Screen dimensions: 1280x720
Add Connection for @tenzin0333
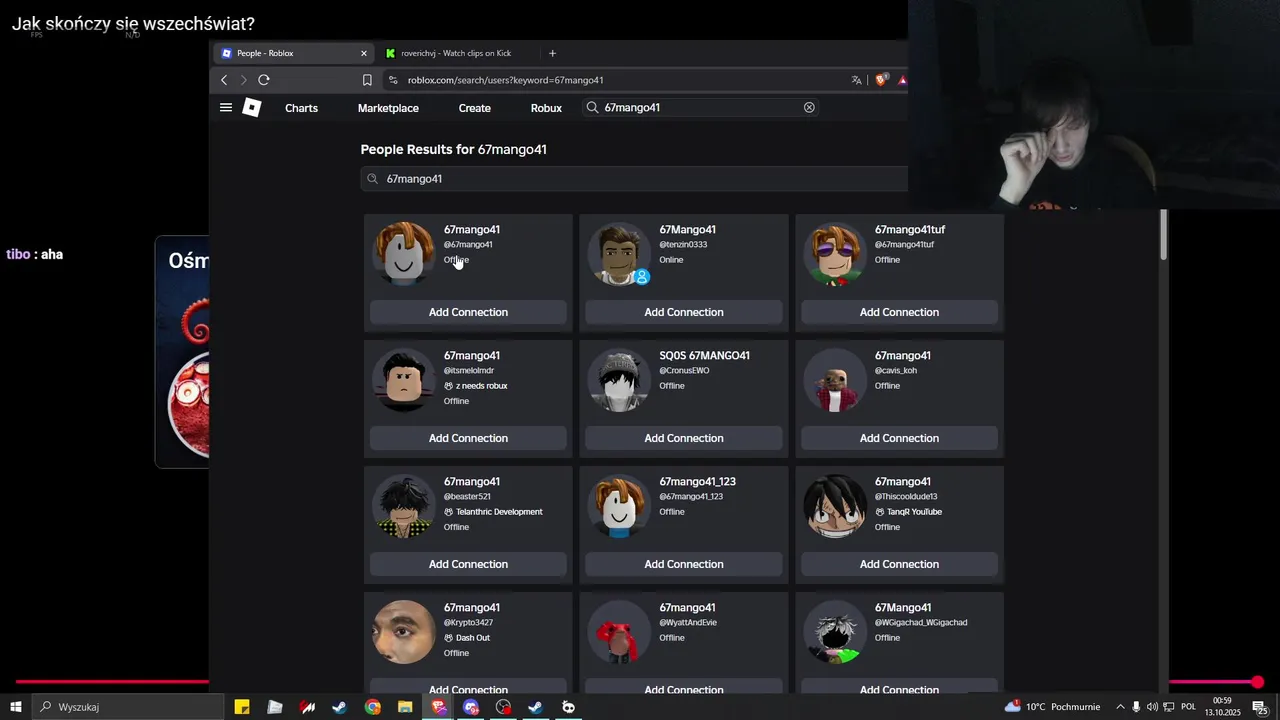pos(684,312)
